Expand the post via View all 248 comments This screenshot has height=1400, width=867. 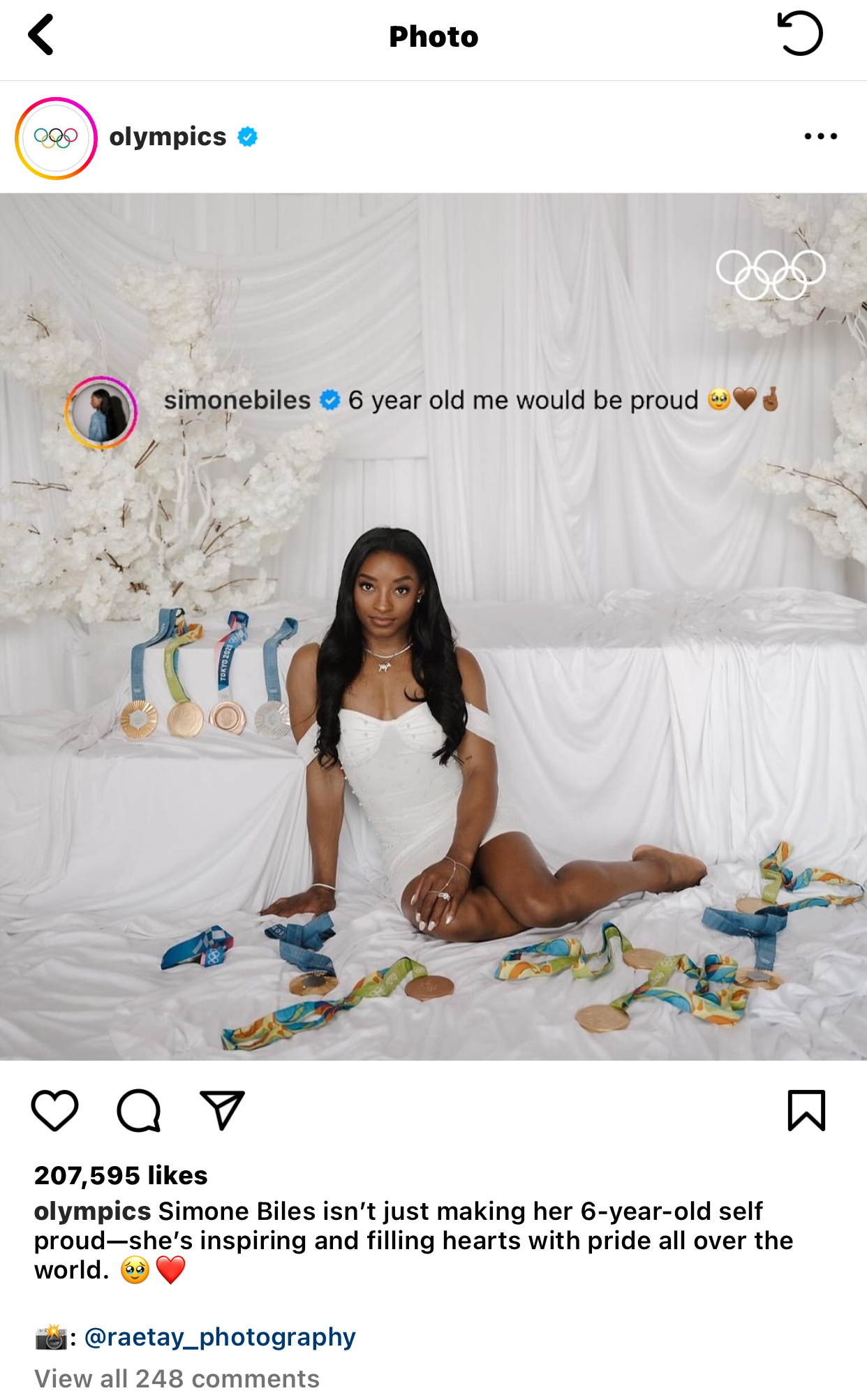[x=177, y=1378]
